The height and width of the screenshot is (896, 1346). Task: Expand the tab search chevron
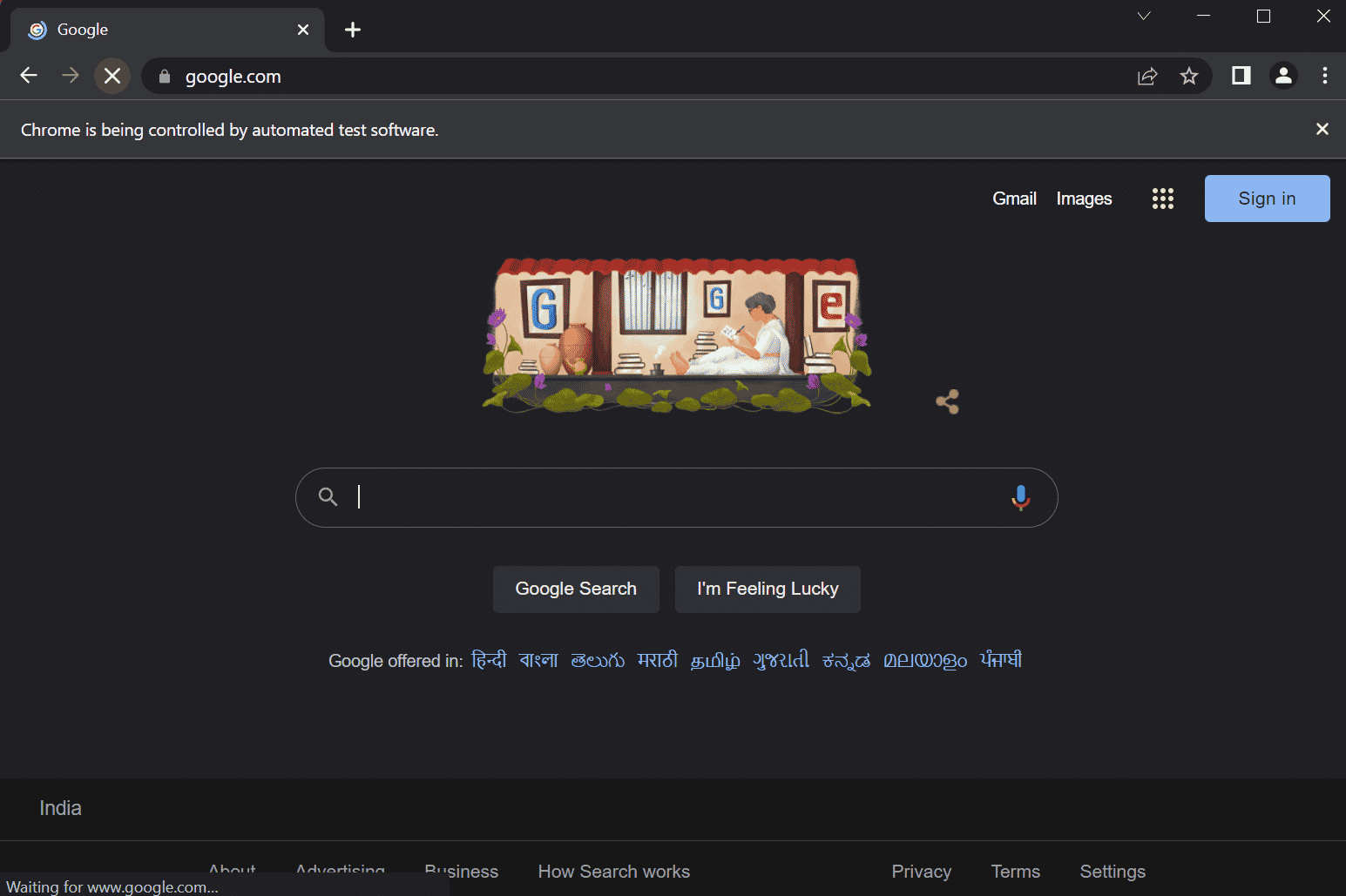1144,16
